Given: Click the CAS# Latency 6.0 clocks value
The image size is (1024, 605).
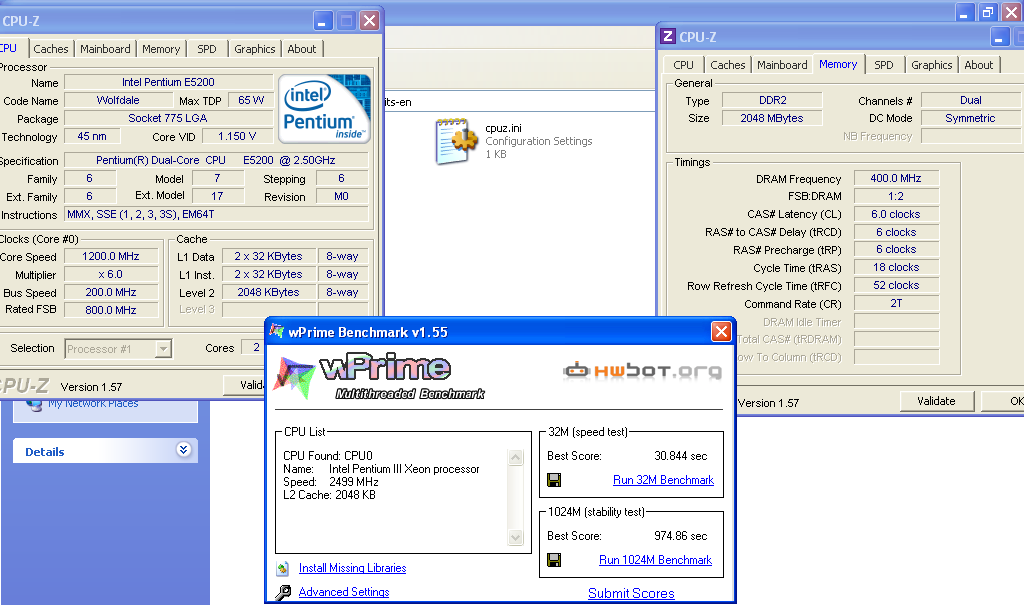Looking at the screenshot, I should pos(896,214).
